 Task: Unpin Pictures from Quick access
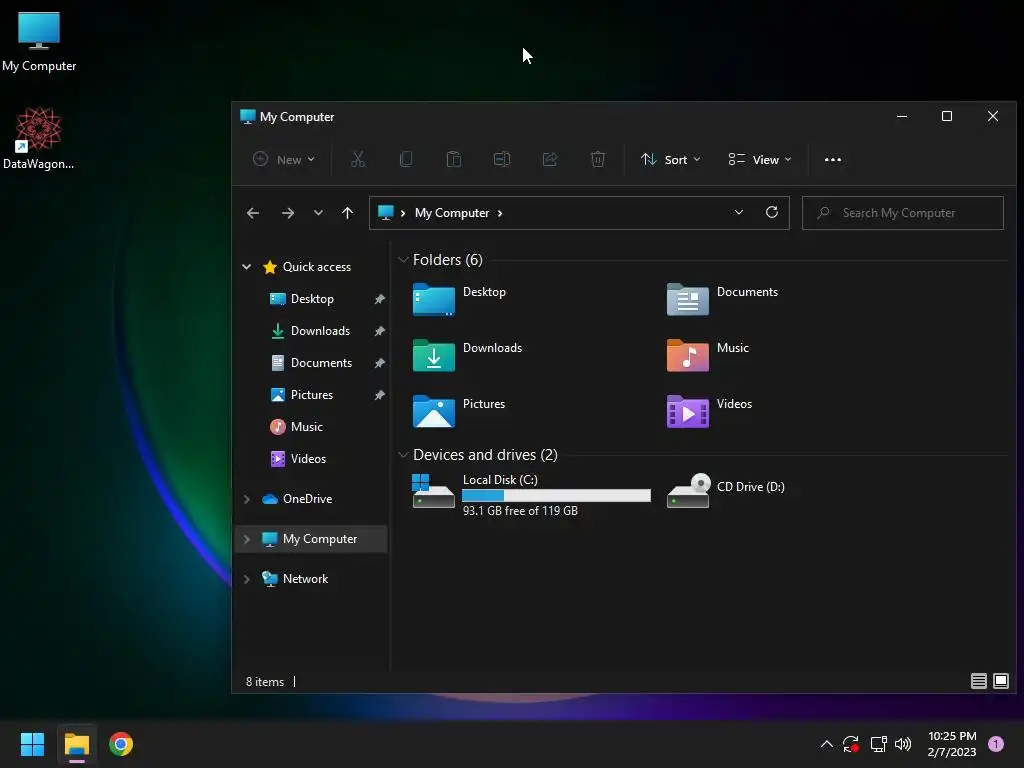[379, 395]
